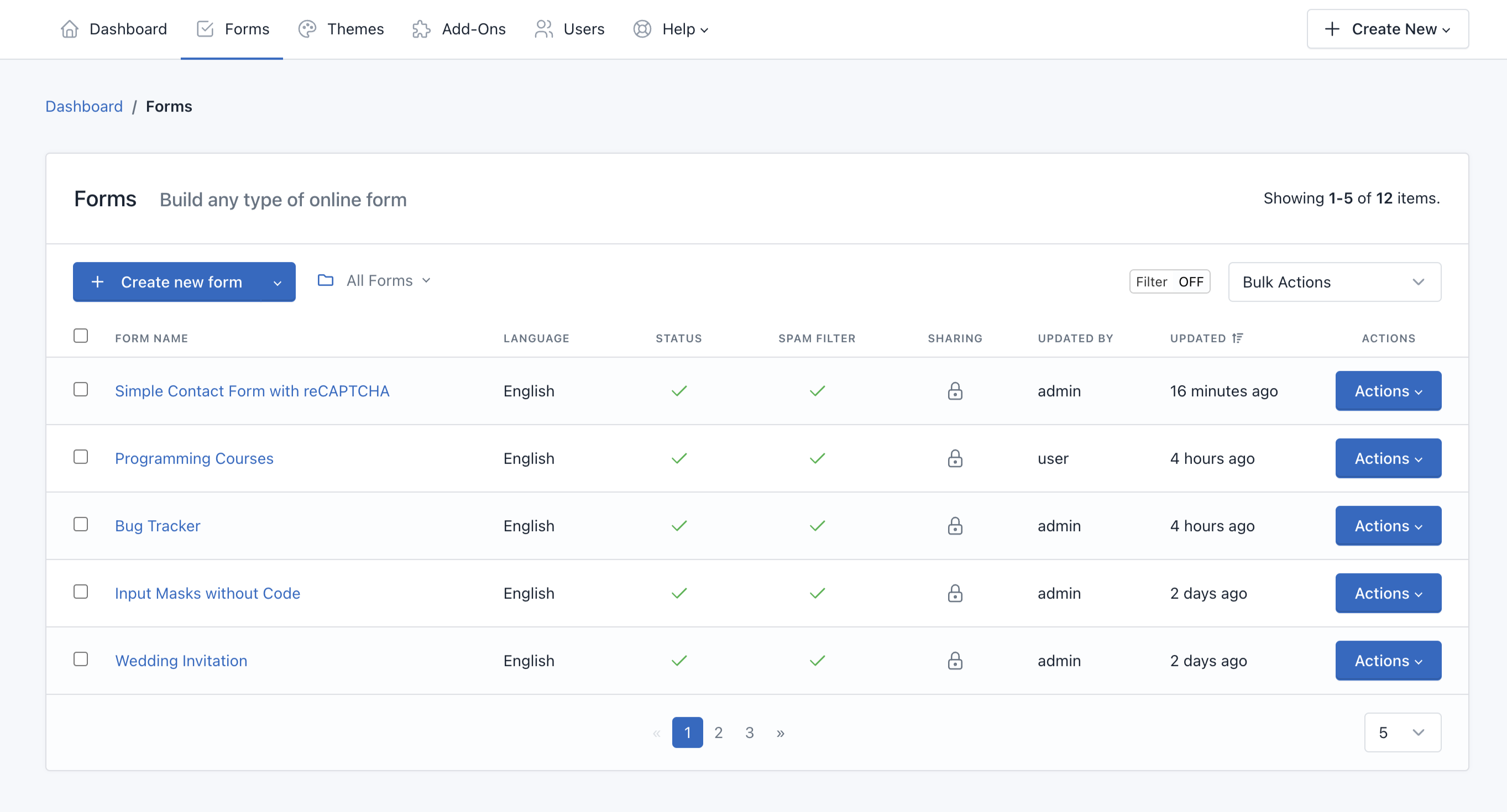Select the Programming Courses row checkbox
The image size is (1507, 812).
point(81,457)
